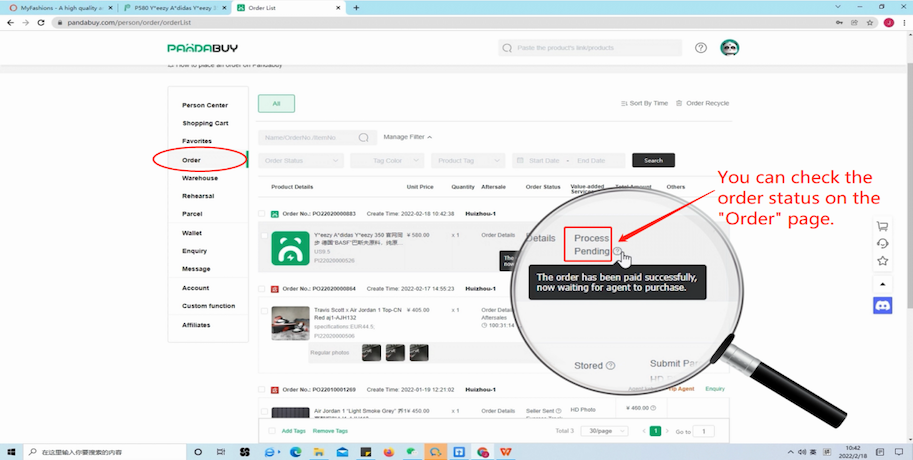Open Task View on the taskbar
This screenshot has height=460, width=913.
[x=221, y=452]
